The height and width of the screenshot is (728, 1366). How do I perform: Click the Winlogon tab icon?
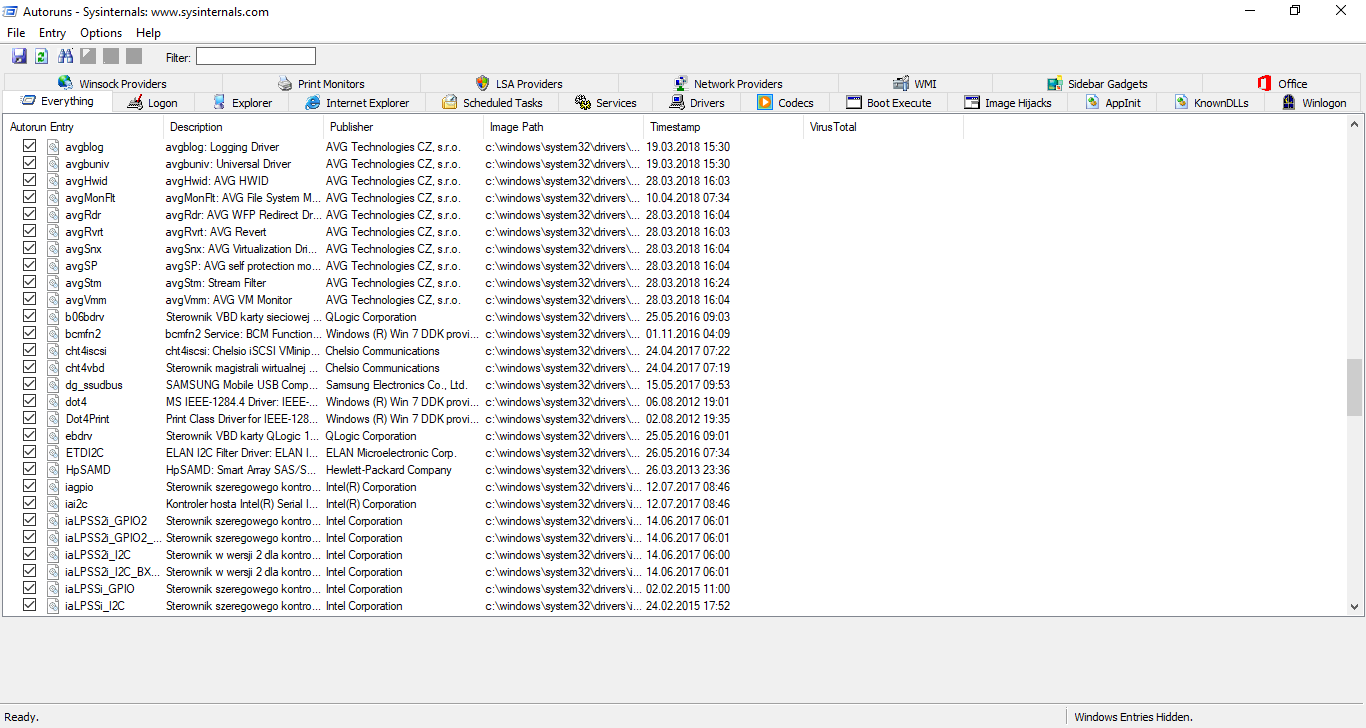pyautogui.click(x=1289, y=102)
